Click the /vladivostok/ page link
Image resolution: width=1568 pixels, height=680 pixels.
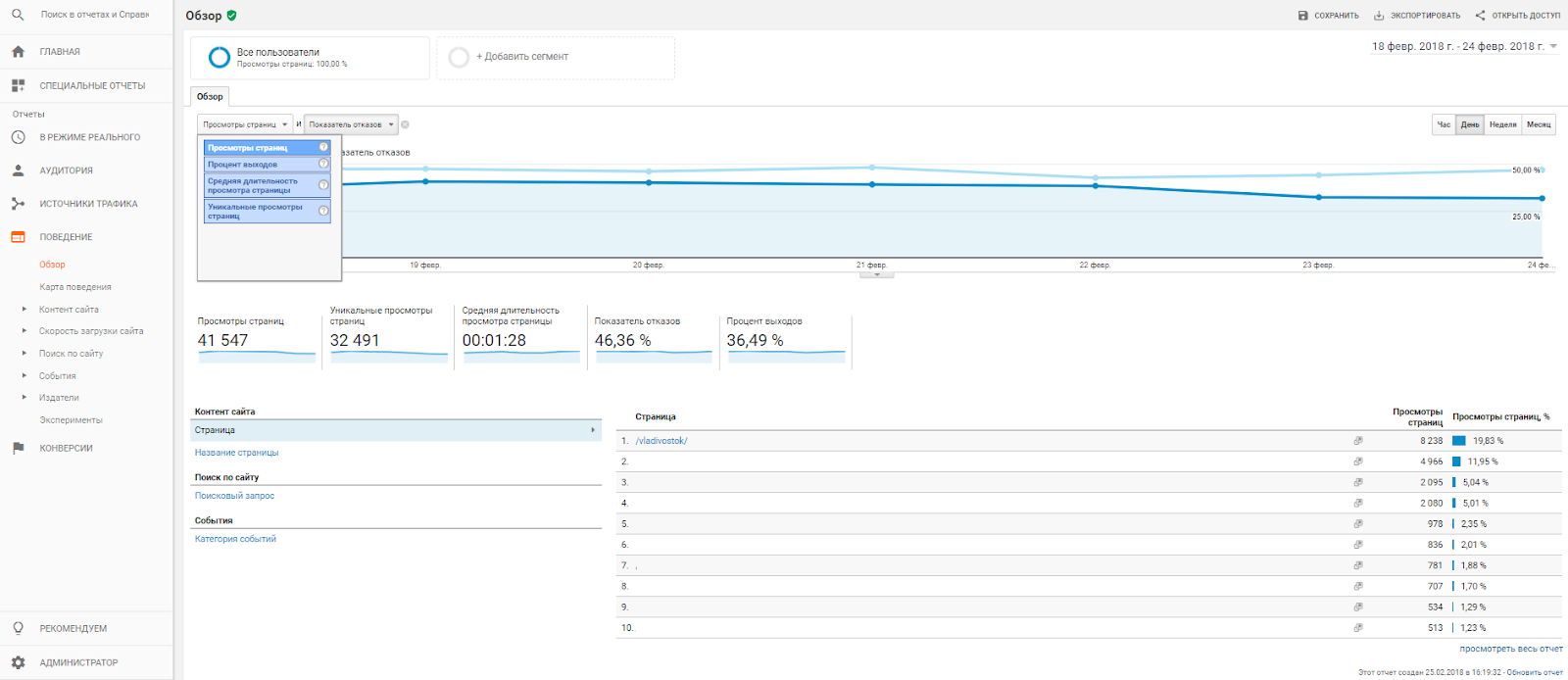pos(661,441)
